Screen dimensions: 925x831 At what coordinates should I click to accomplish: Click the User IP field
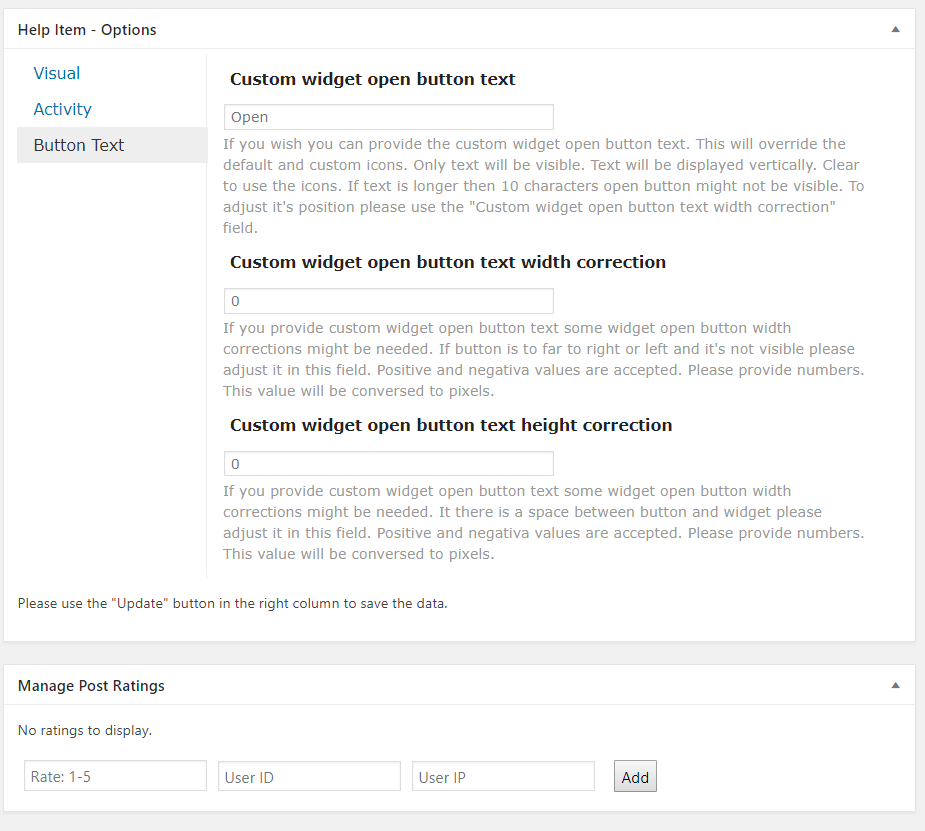[503, 777]
